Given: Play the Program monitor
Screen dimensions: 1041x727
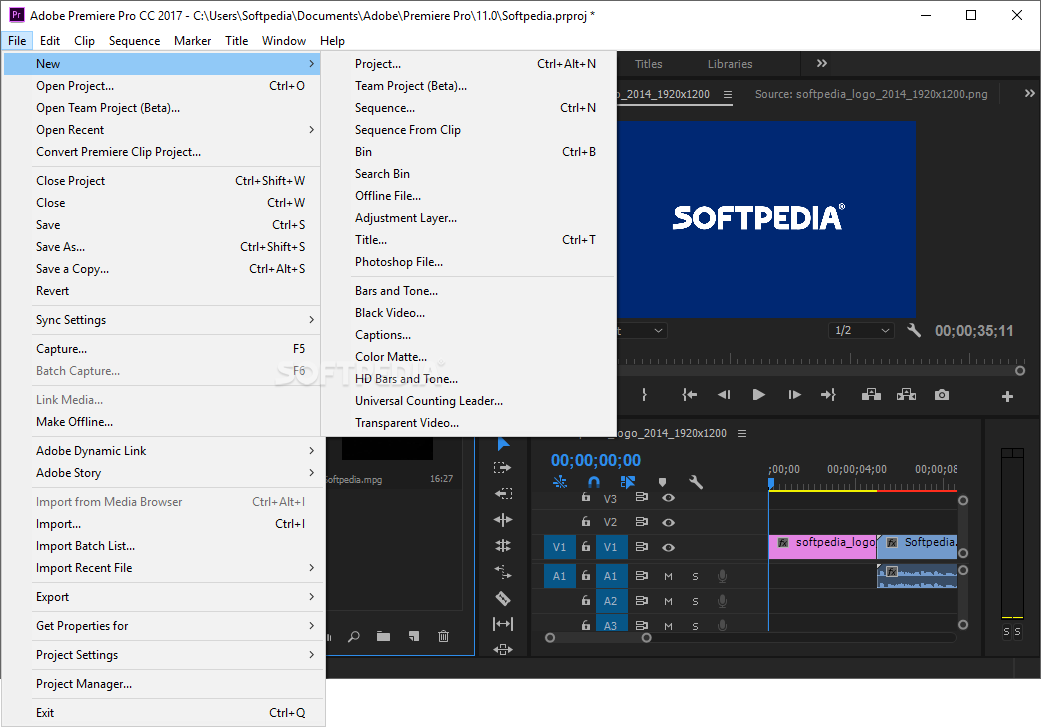Looking at the screenshot, I should tap(758, 395).
